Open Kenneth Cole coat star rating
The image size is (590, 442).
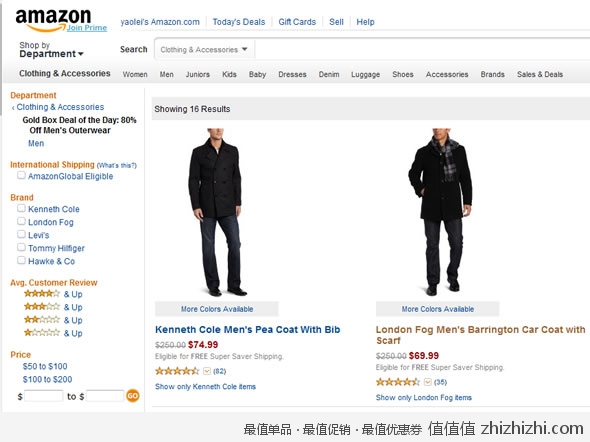tap(177, 371)
